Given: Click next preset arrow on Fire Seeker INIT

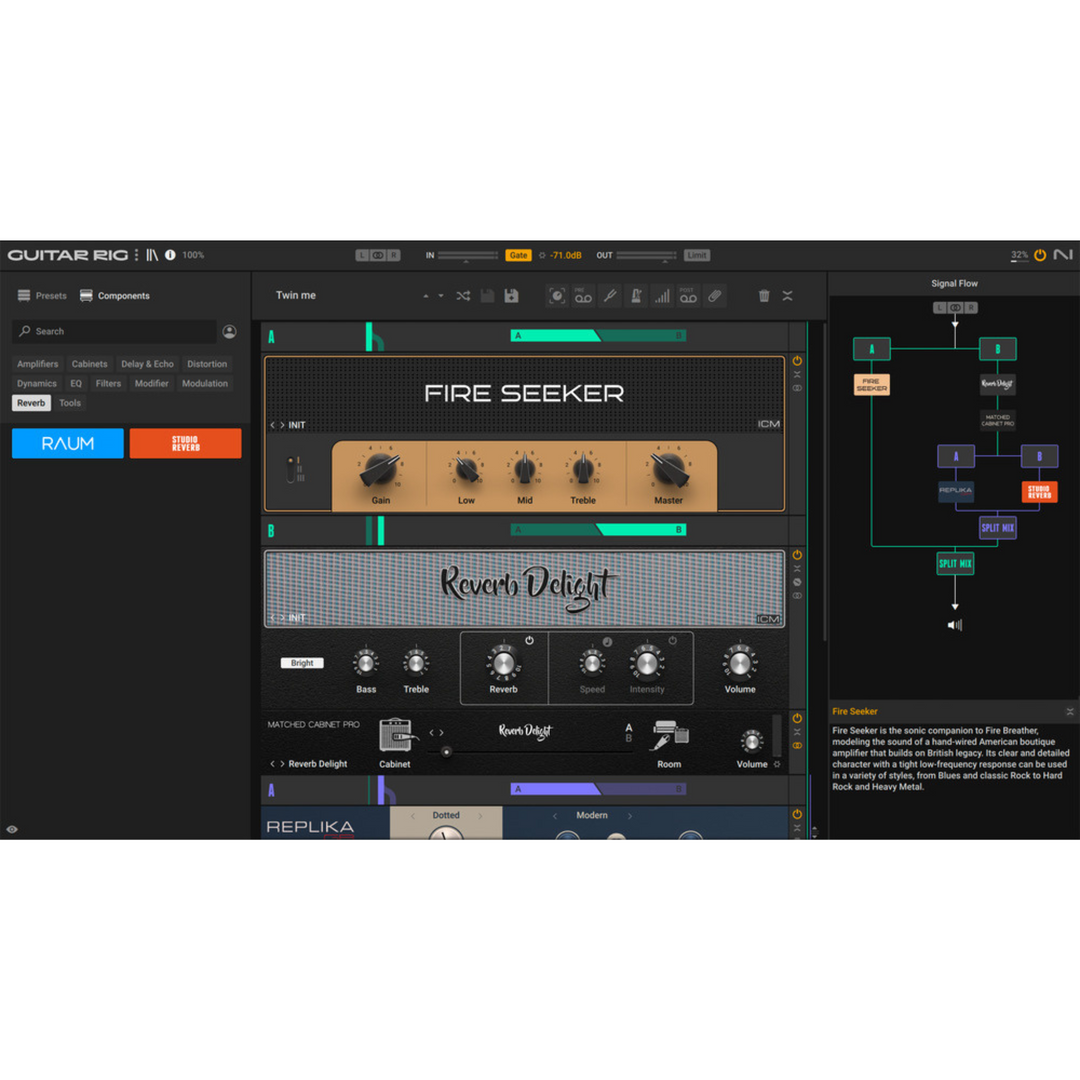Looking at the screenshot, I should (x=282, y=426).
